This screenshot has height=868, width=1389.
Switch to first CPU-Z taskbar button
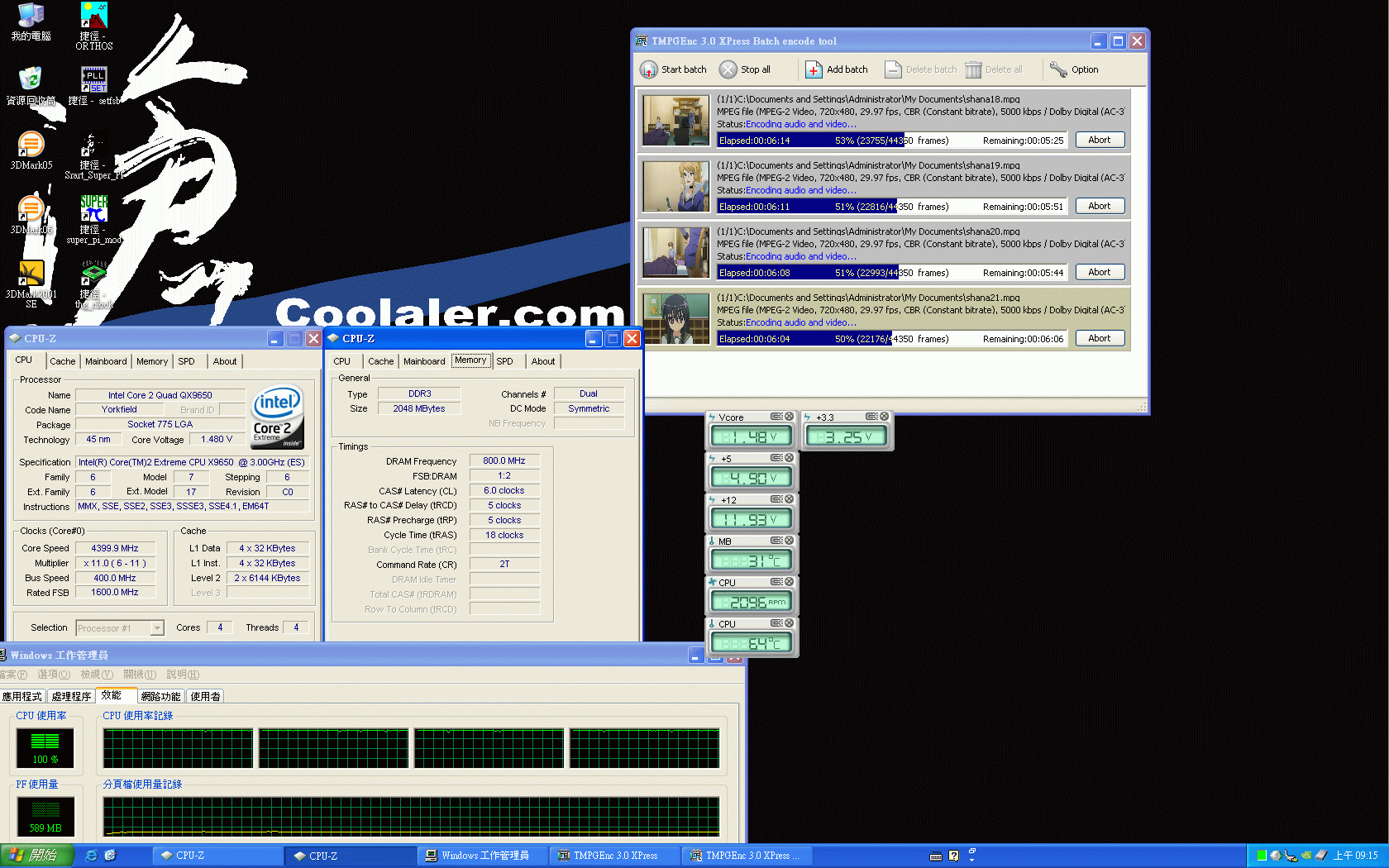pos(217,856)
